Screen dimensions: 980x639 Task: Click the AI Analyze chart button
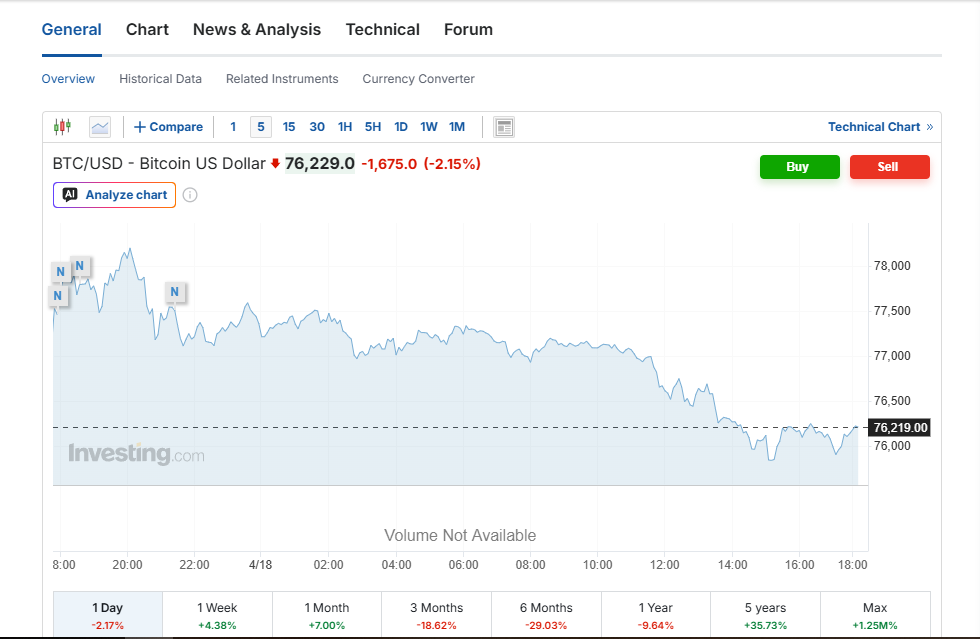[x=114, y=195]
